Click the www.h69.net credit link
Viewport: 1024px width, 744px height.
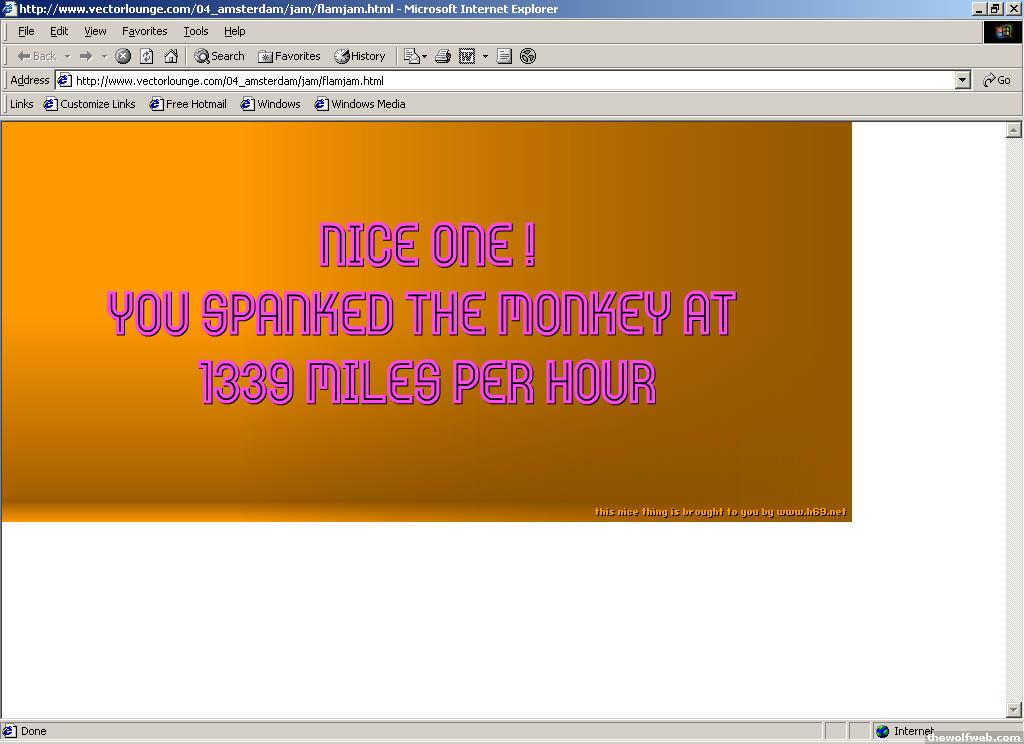(x=810, y=512)
